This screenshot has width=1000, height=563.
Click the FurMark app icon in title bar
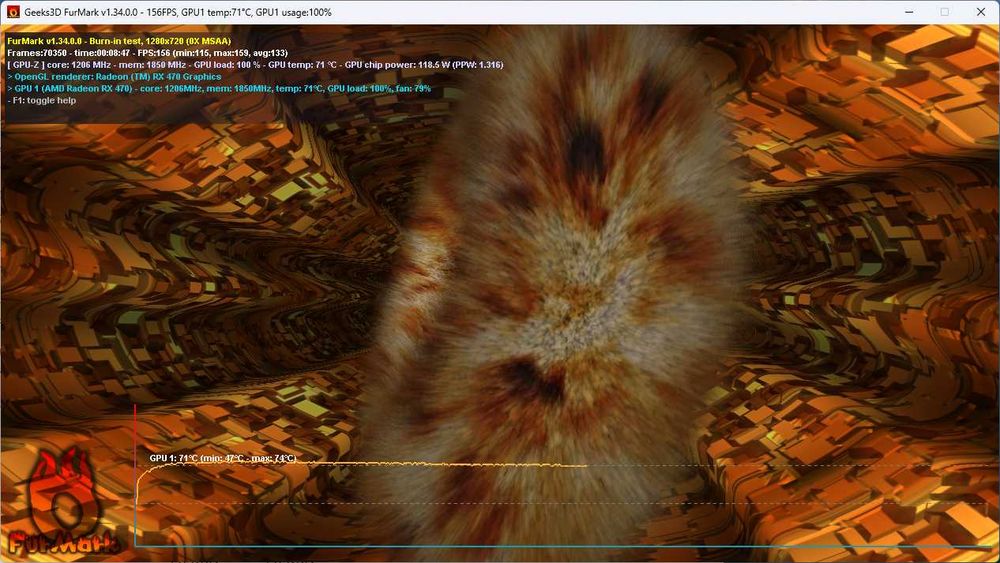pos(13,12)
